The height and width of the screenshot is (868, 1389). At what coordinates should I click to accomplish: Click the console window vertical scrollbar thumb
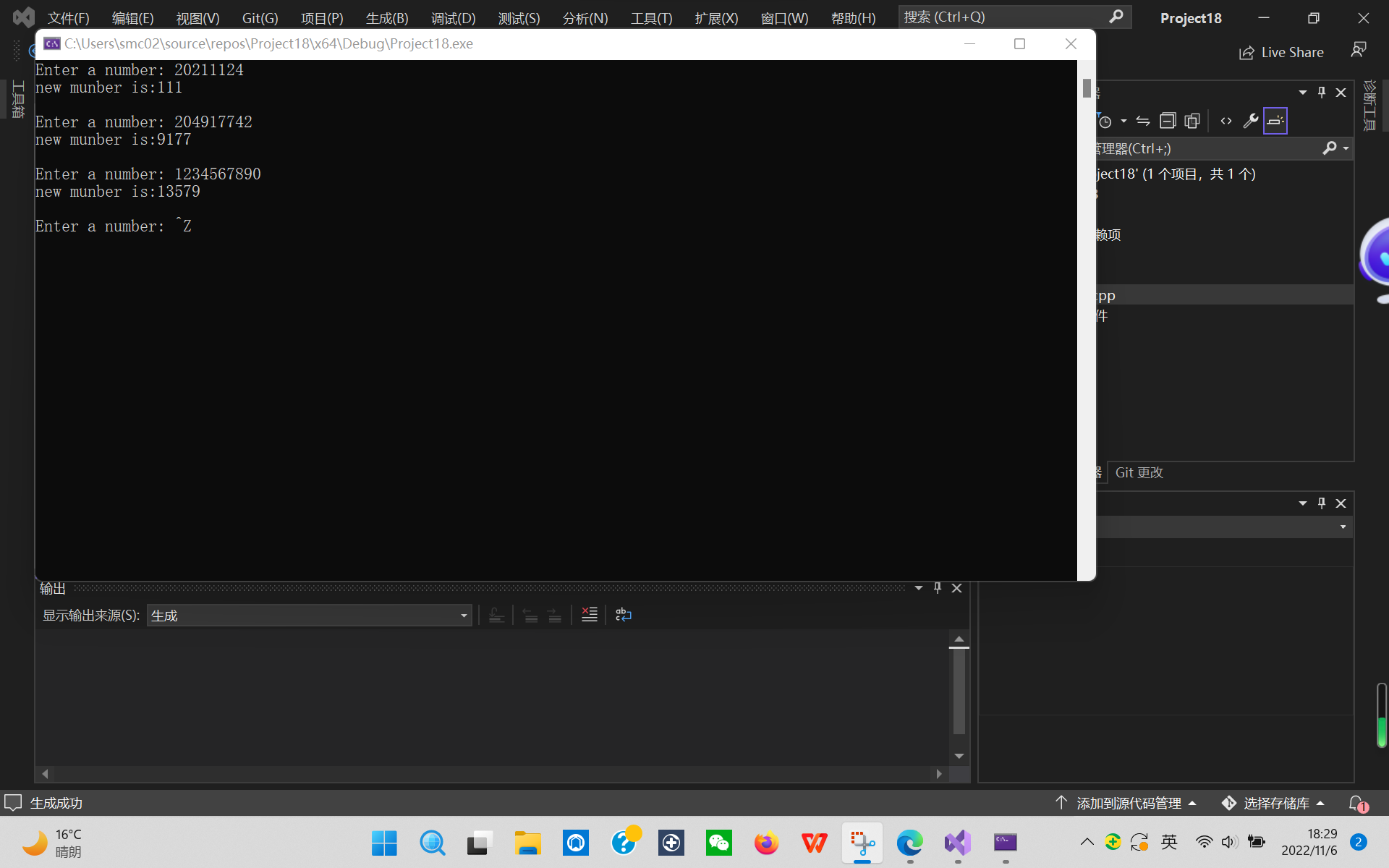pos(1087,88)
